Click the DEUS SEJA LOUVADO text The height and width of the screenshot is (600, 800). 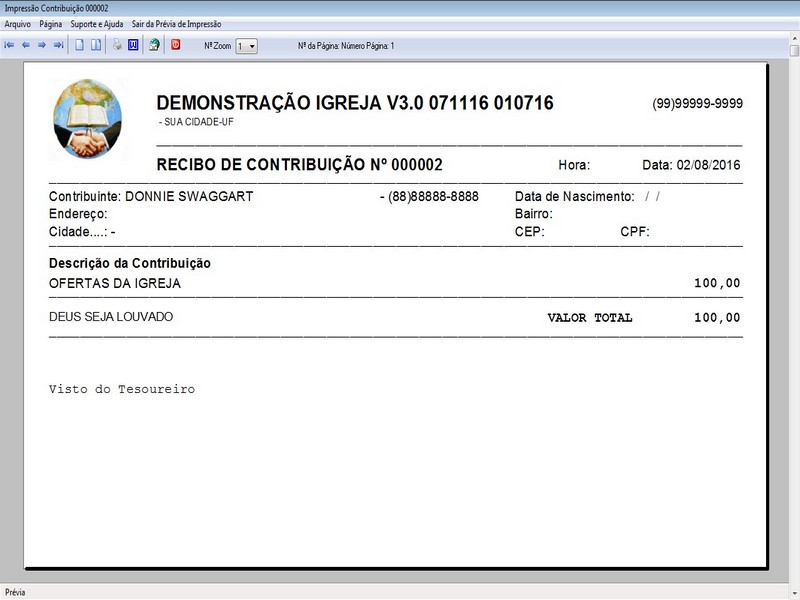click(x=111, y=317)
